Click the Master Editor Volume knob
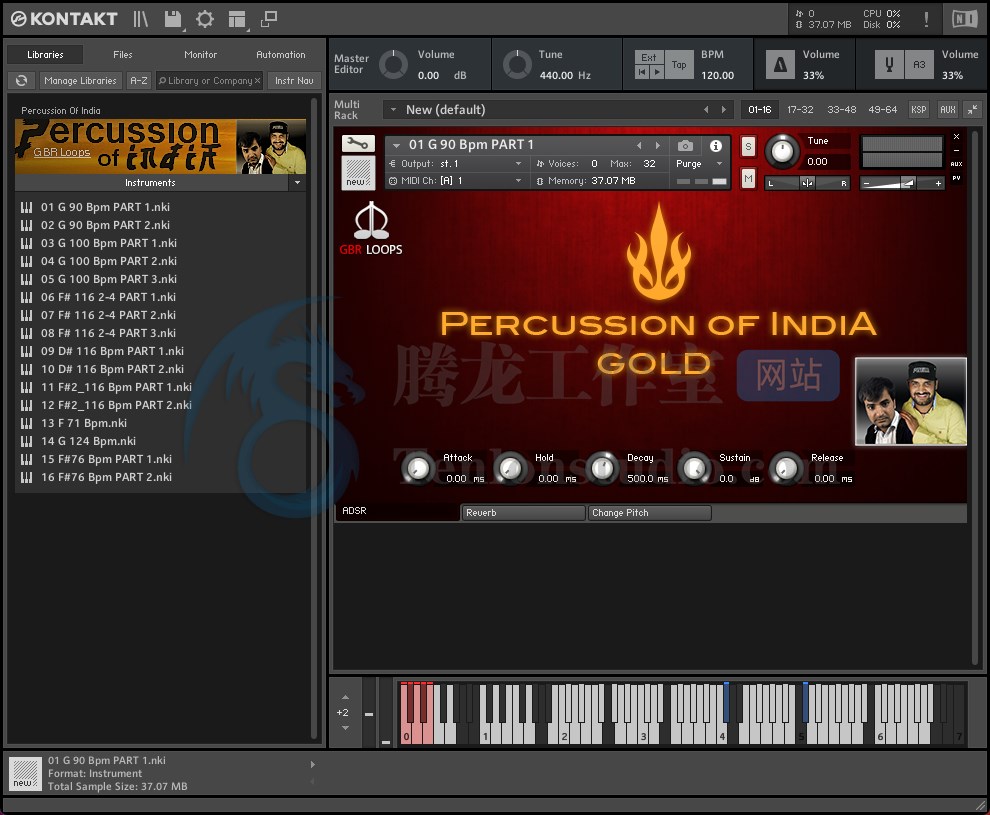This screenshot has width=990, height=815. tap(393, 64)
